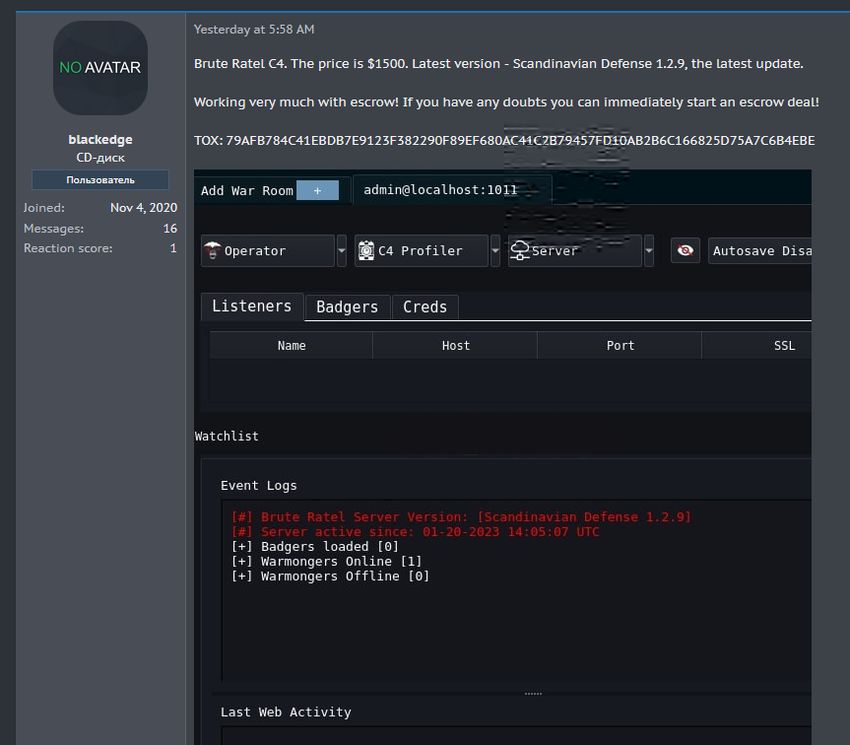
Task: Select the 'Warmongers Online [1]' log line
Action: click(326, 561)
